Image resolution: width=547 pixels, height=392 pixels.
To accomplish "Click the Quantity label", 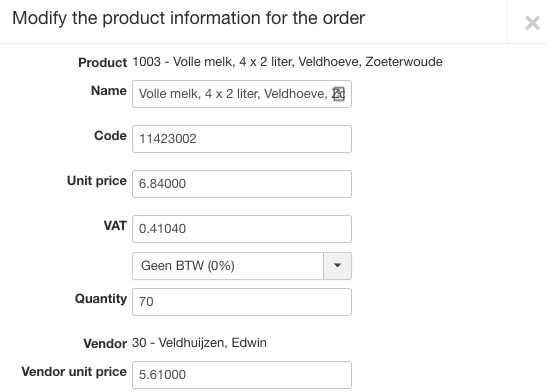I will point(101,299).
